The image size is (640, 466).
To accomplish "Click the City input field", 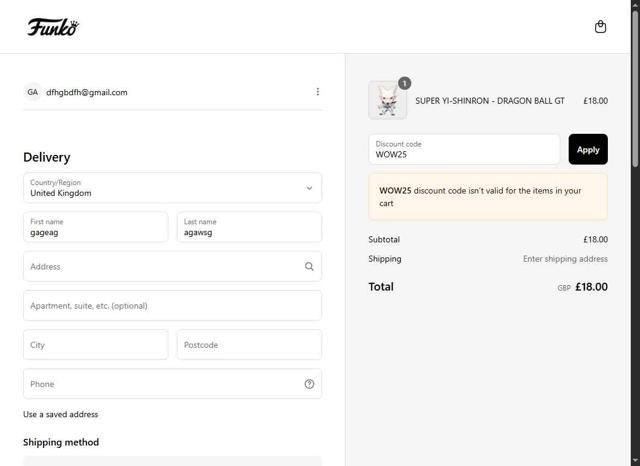I will pyautogui.click(x=96, y=345).
